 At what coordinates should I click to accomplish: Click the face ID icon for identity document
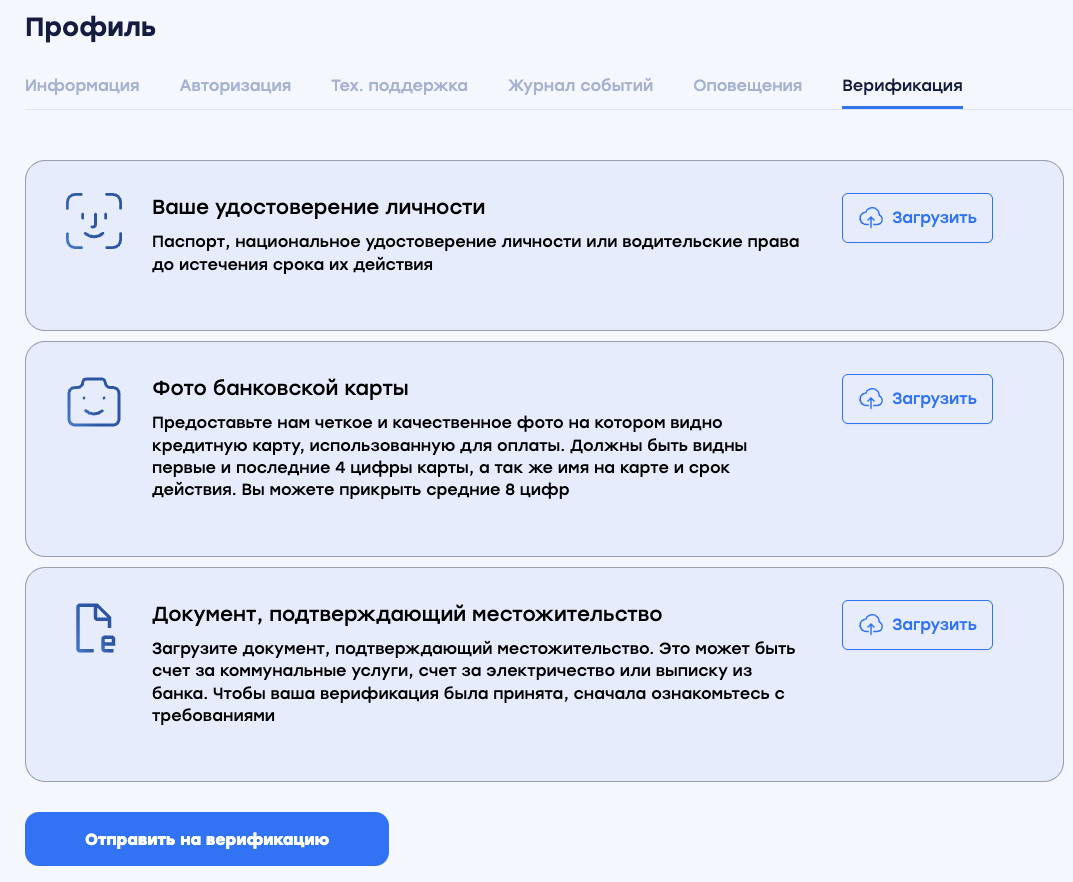93,220
